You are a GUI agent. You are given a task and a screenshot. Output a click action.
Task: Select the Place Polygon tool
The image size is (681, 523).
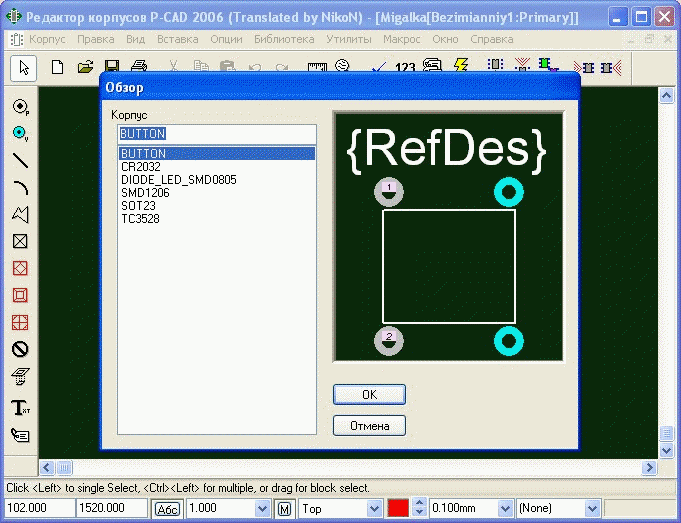point(20,214)
